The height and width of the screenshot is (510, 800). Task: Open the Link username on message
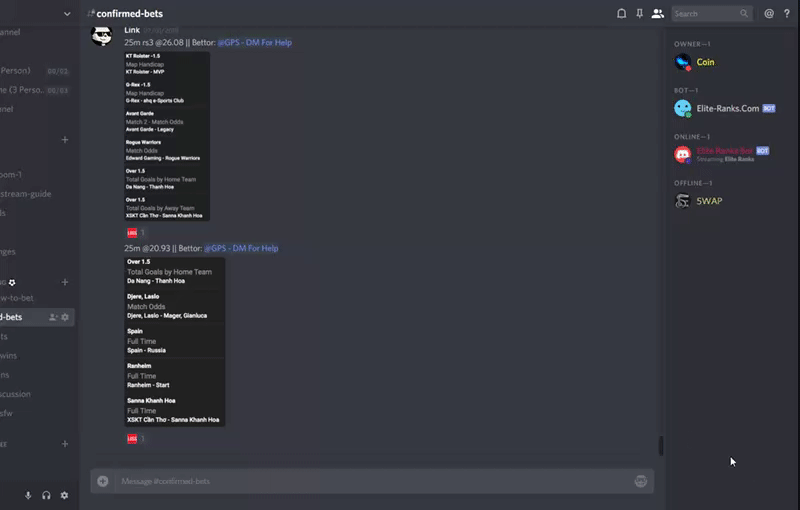(132, 30)
